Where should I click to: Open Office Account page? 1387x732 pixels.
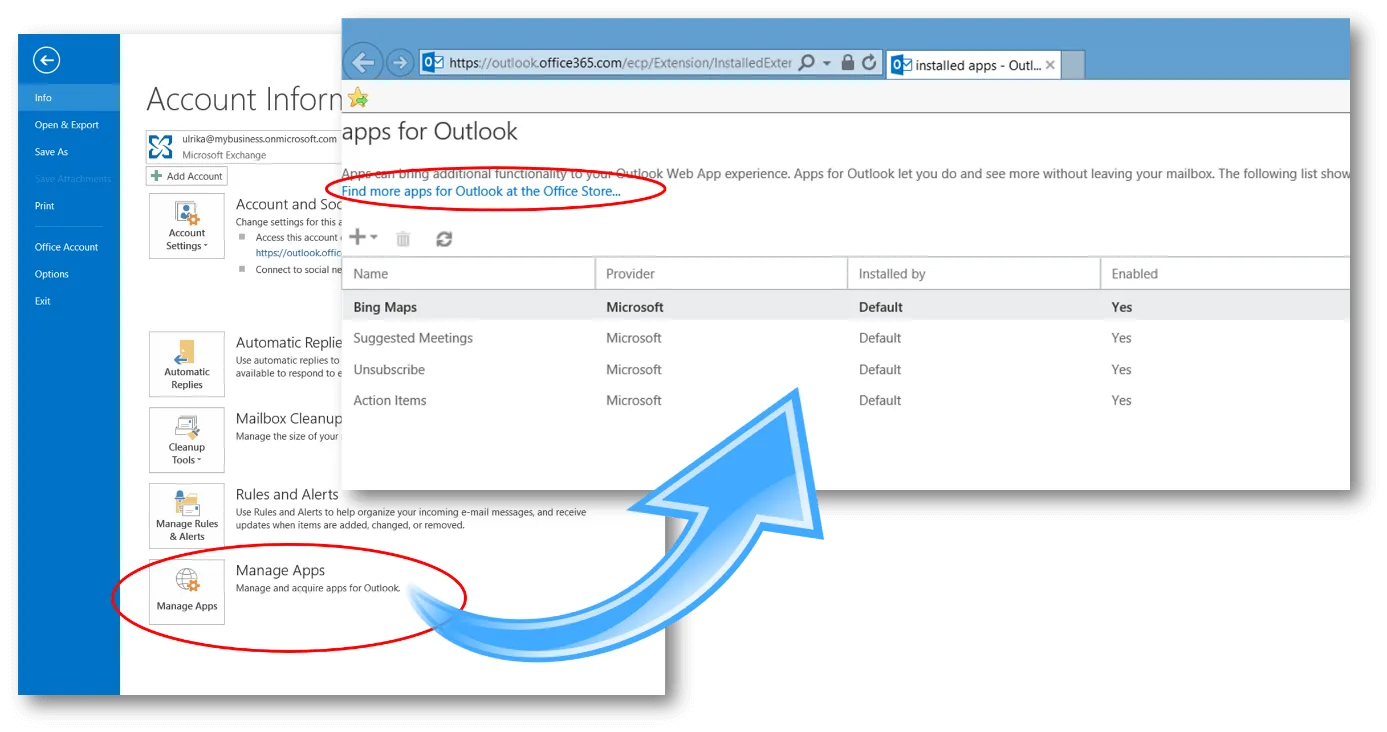[67, 247]
